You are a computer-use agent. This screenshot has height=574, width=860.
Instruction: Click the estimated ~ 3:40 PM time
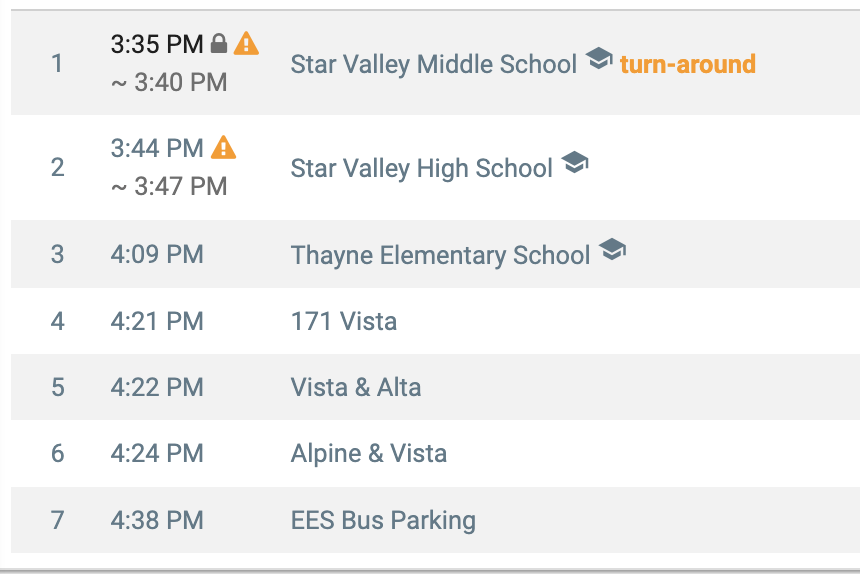click(169, 83)
